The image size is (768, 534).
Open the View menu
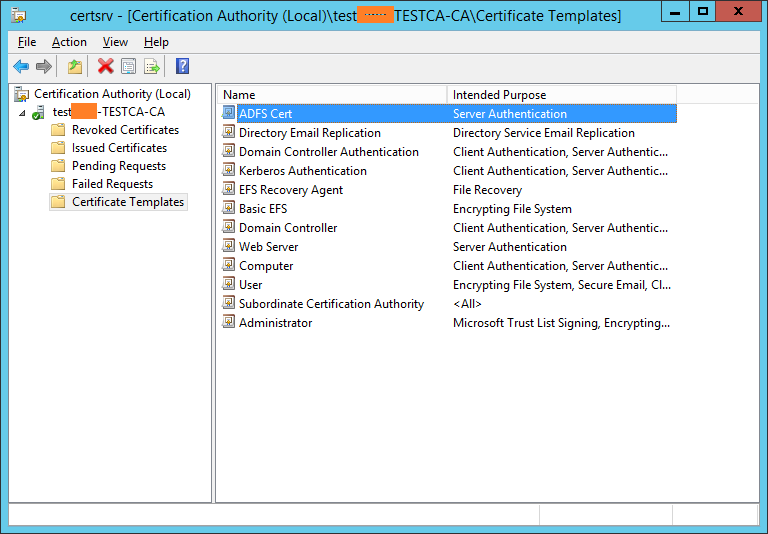(x=115, y=42)
